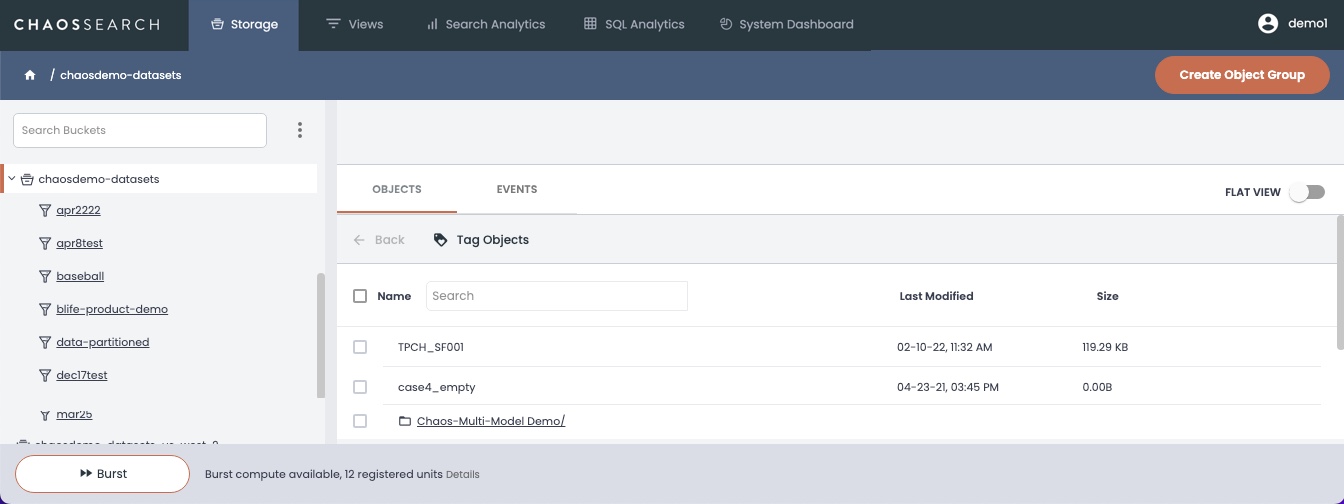
Task: Open dec17test object group
Action: (x=82, y=375)
